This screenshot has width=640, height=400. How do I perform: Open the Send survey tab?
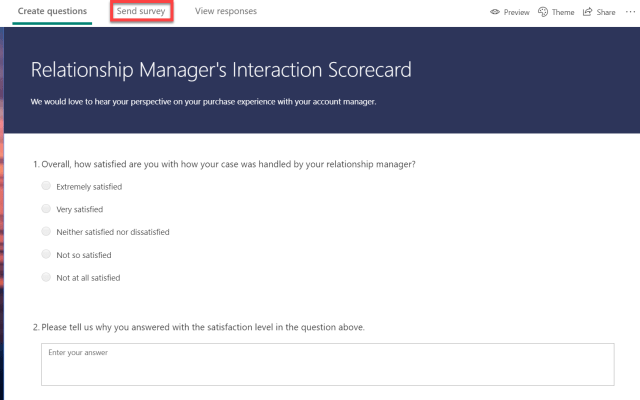[x=141, y=11]
